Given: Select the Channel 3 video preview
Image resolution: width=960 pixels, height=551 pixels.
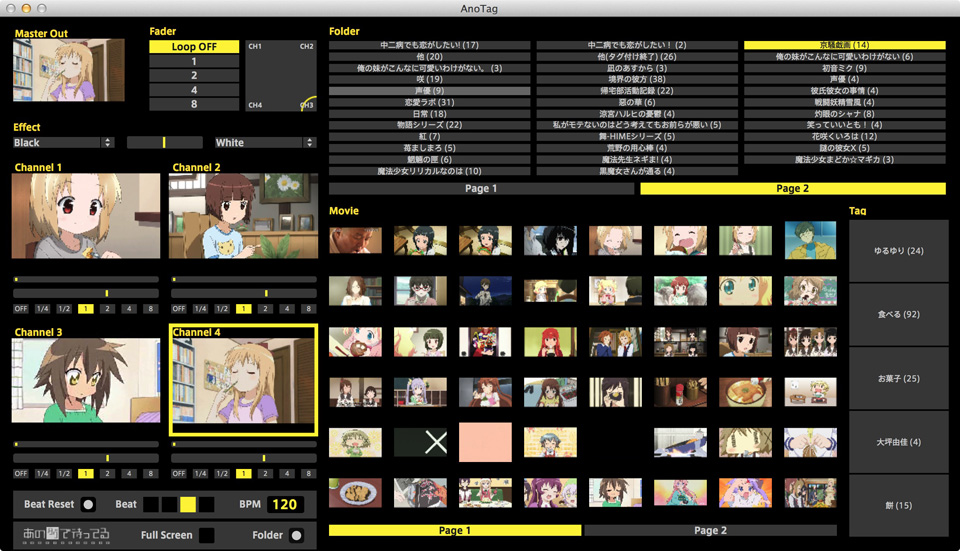Looking at the screenshot, I should [85, 380].
